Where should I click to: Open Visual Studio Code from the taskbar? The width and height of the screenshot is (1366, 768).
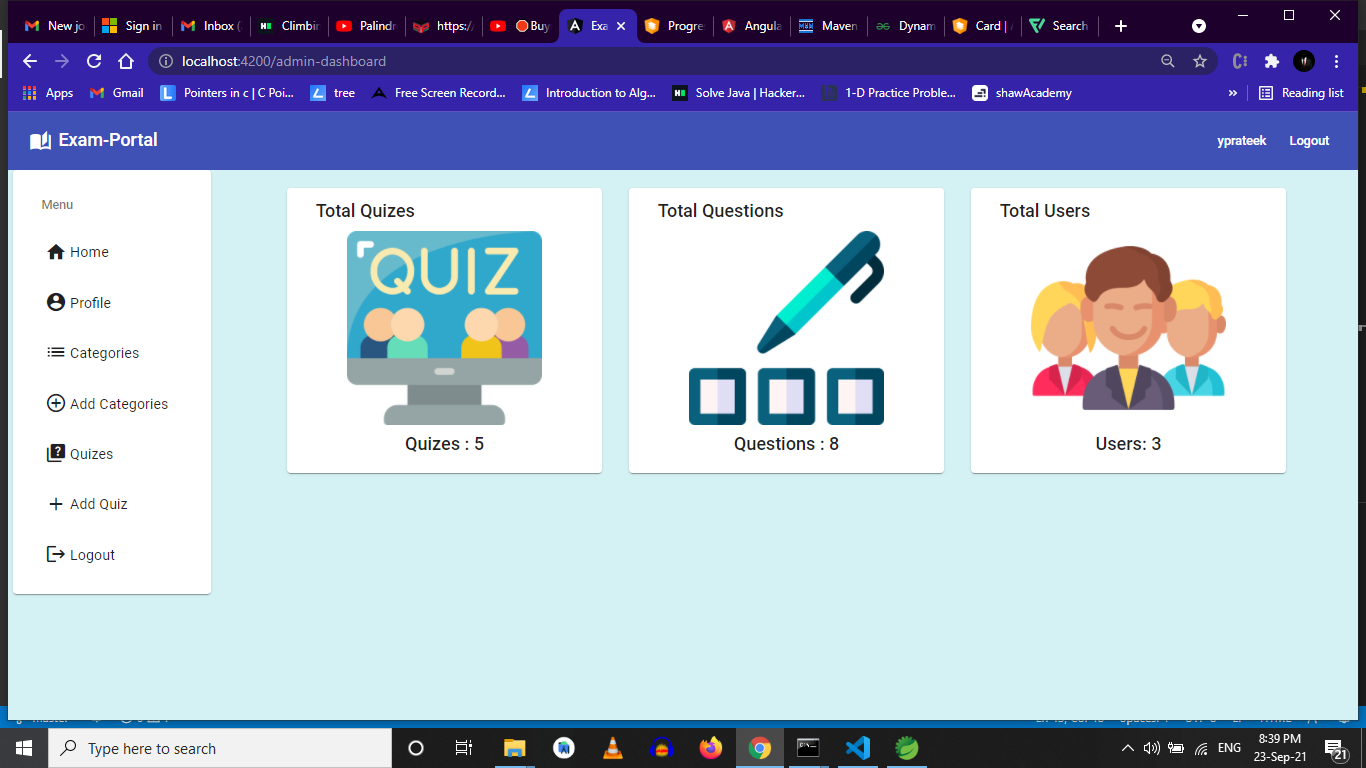[x=857, y=747]
